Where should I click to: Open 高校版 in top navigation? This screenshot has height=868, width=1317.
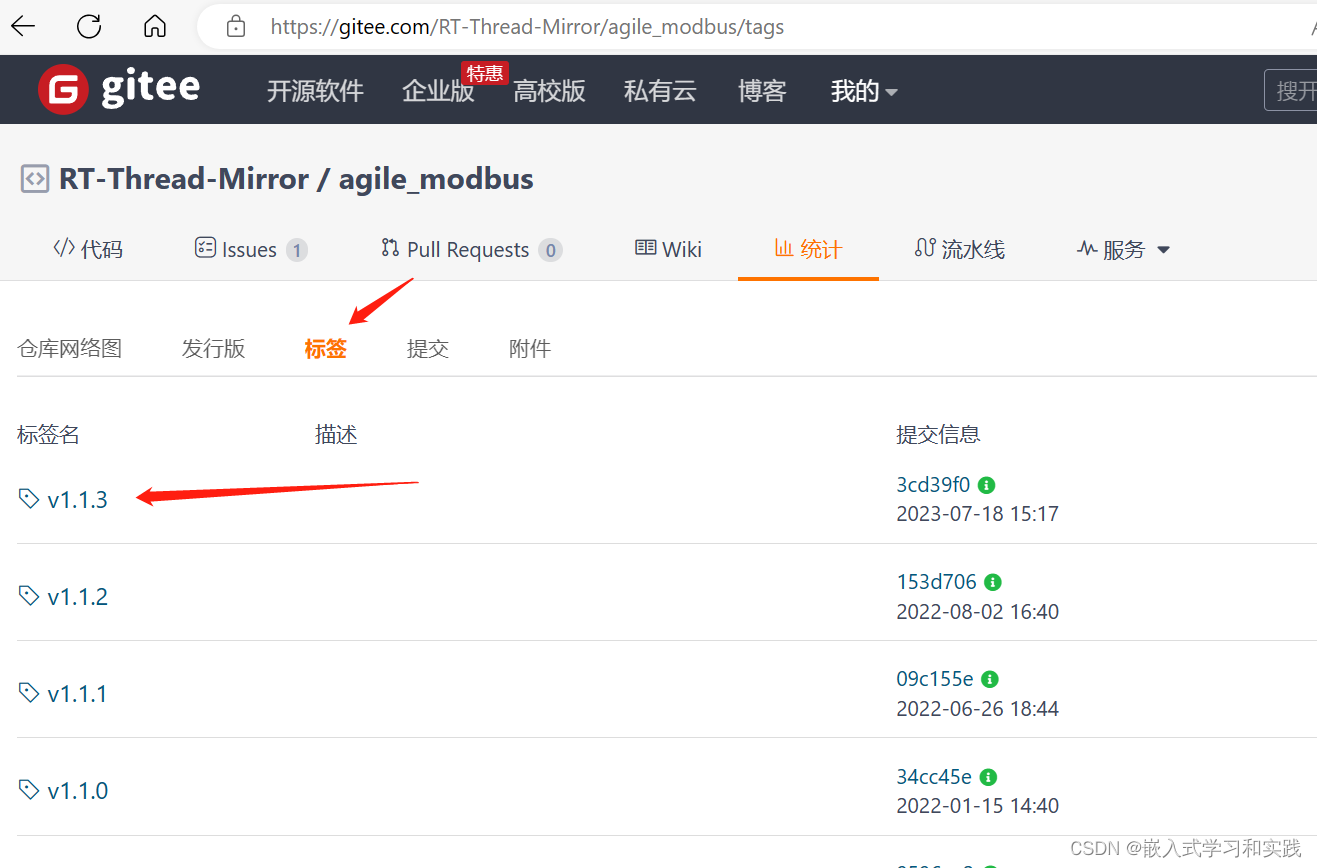coord(549,92)
